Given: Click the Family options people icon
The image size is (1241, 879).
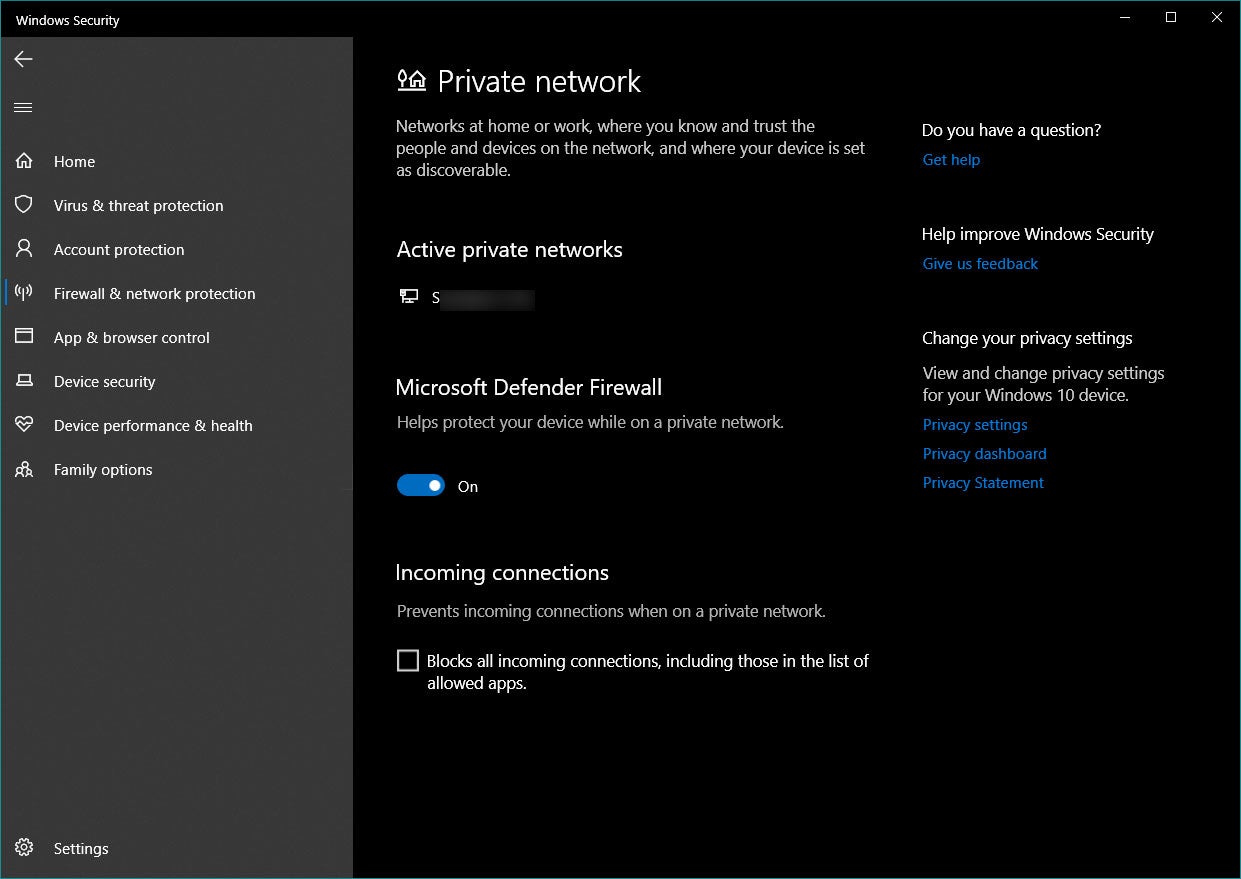Looking at the screenshot, I should click(24, 469).
